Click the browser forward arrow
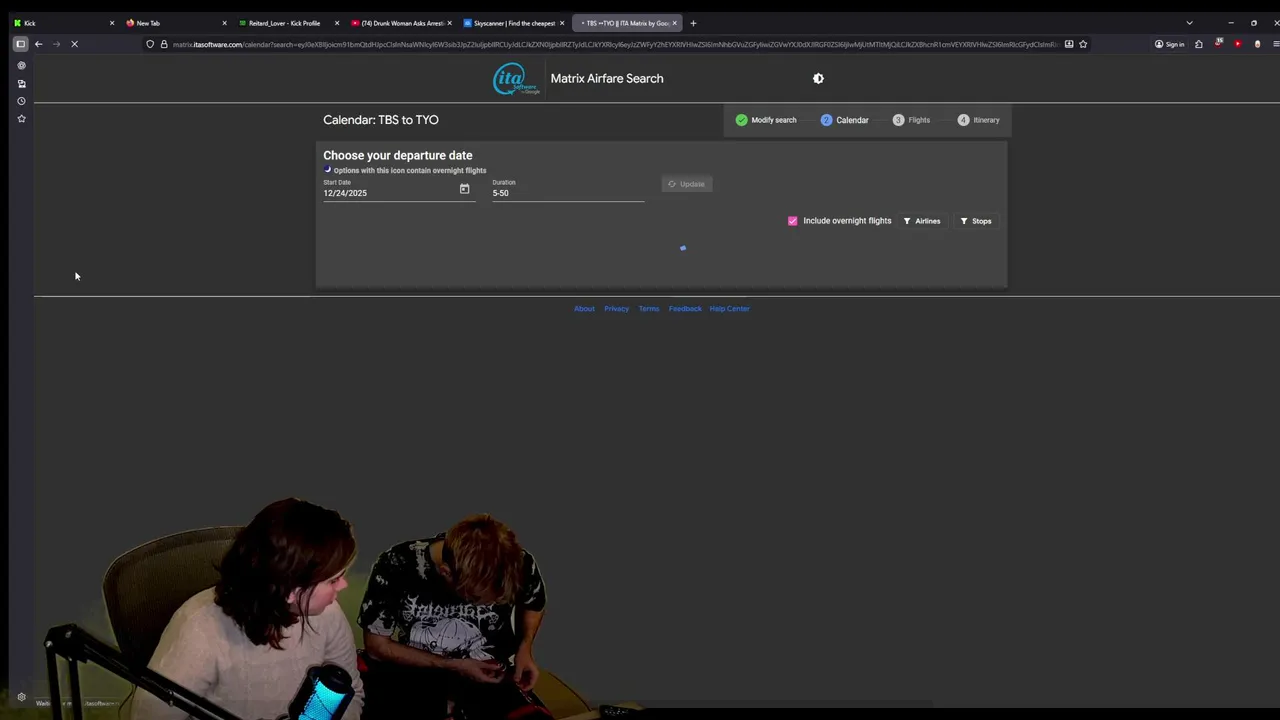Viewport: 1280px width, 720px height. (56, 44)
